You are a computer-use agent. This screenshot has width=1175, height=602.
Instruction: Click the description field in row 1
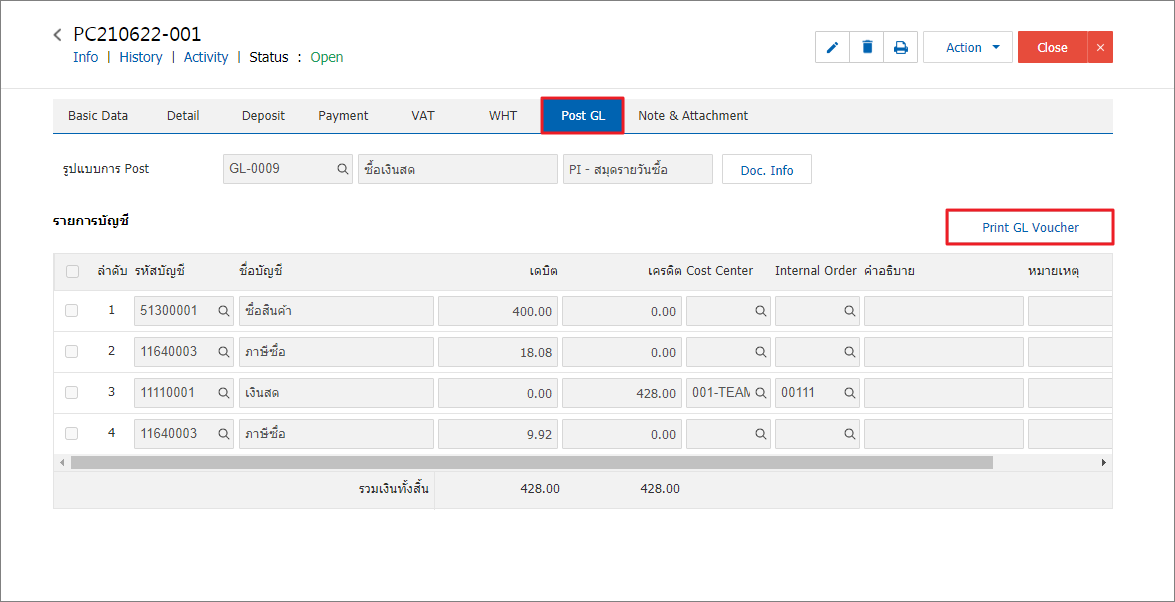click(x=943, y=311)
